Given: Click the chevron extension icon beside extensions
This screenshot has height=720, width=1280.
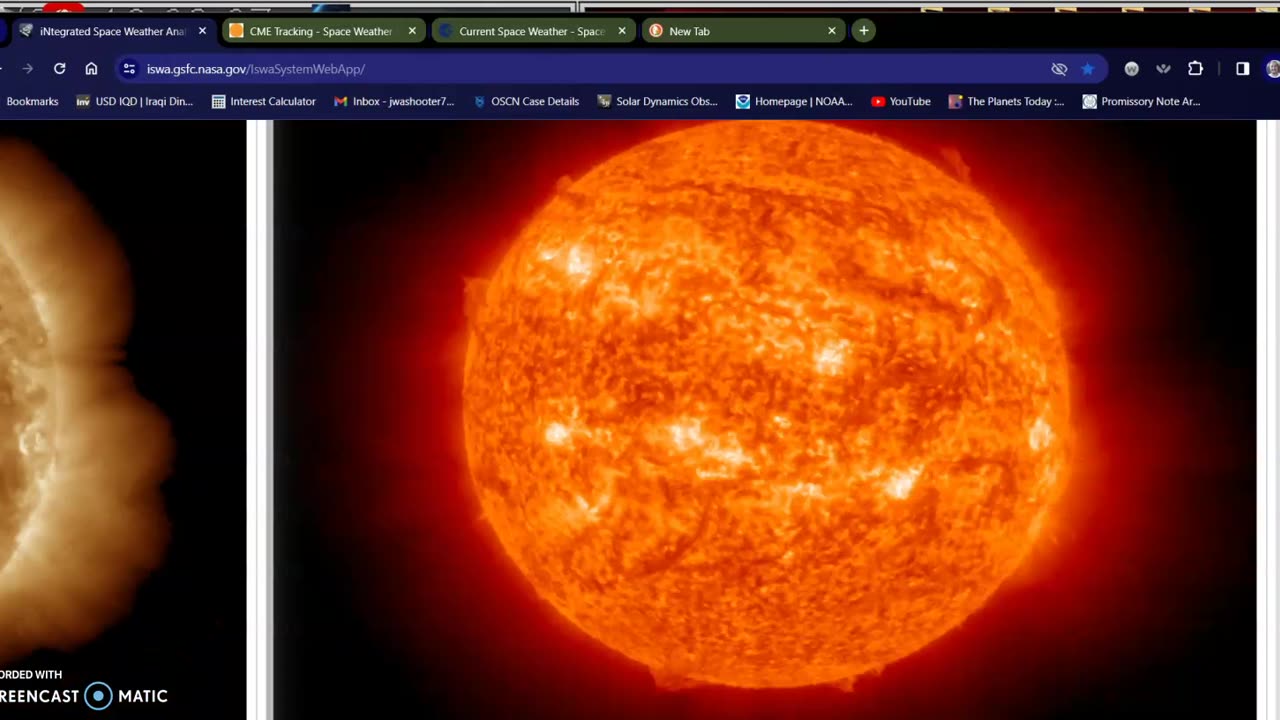Looking at the screenshot, I should [x=1163, y=69].
